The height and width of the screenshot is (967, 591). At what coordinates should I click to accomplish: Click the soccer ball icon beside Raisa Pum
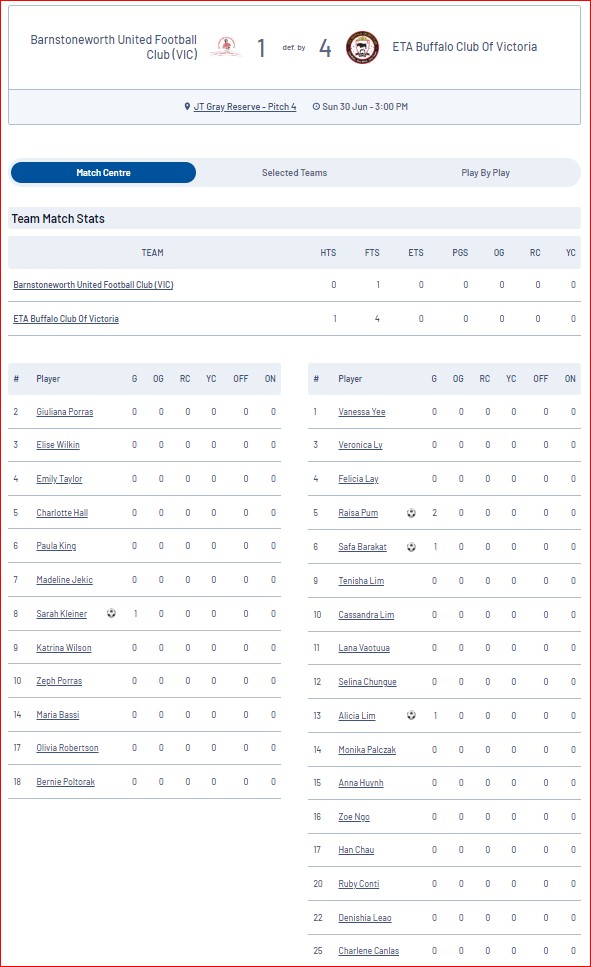(411, 513)
